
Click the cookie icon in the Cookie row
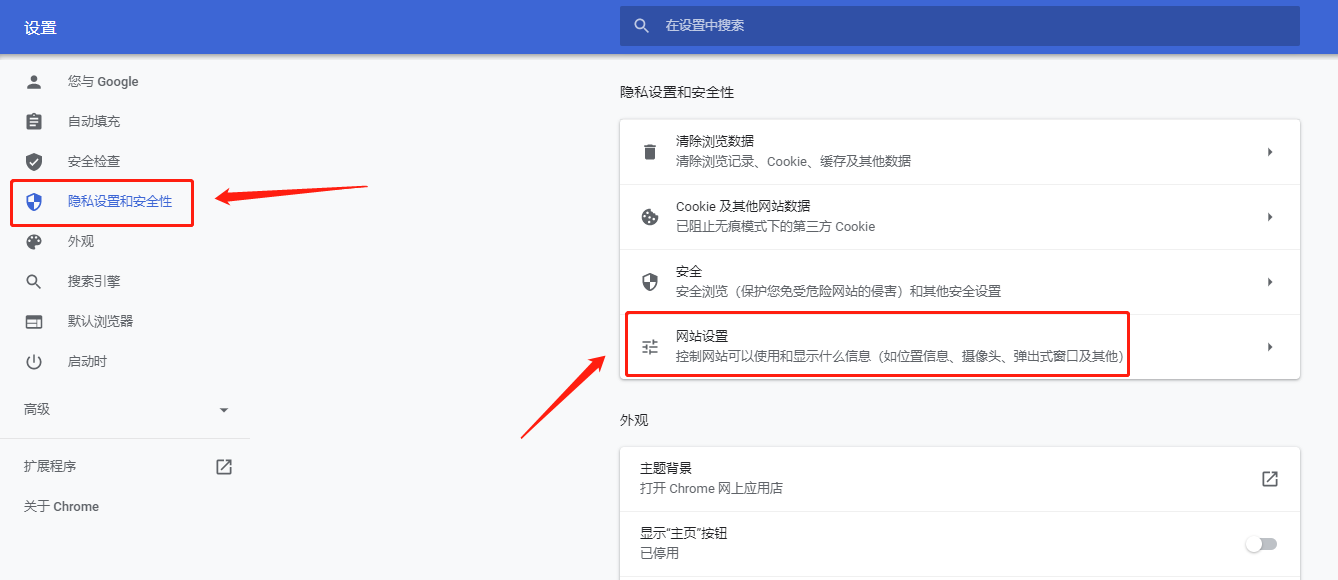click(x=650, y=217)
